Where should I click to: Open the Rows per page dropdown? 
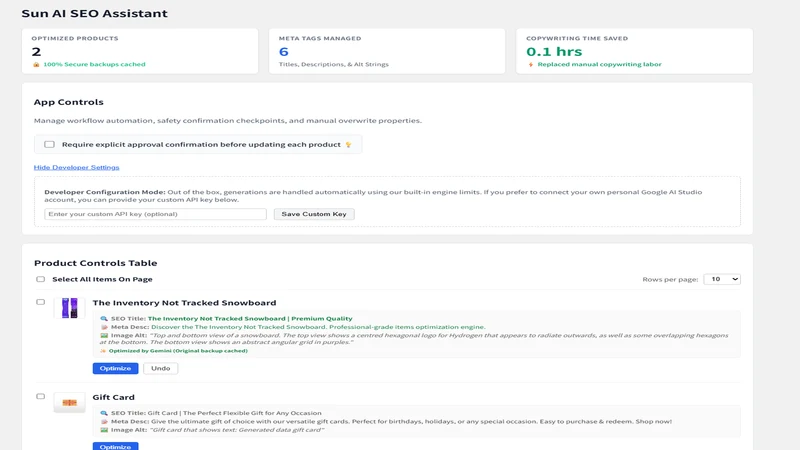point(722,279)
